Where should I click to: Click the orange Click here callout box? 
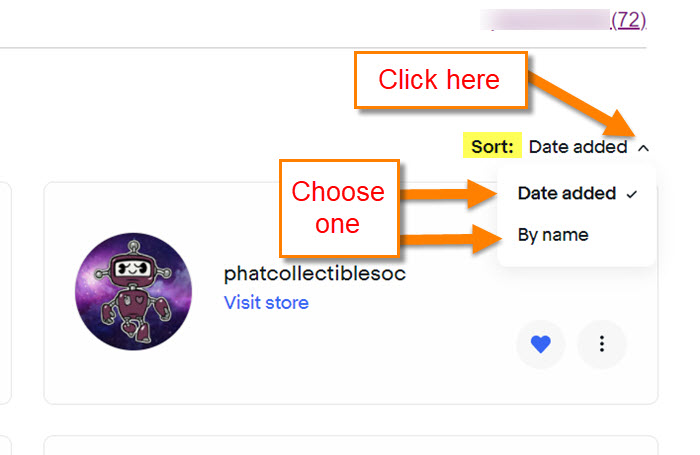pos(441,80)
